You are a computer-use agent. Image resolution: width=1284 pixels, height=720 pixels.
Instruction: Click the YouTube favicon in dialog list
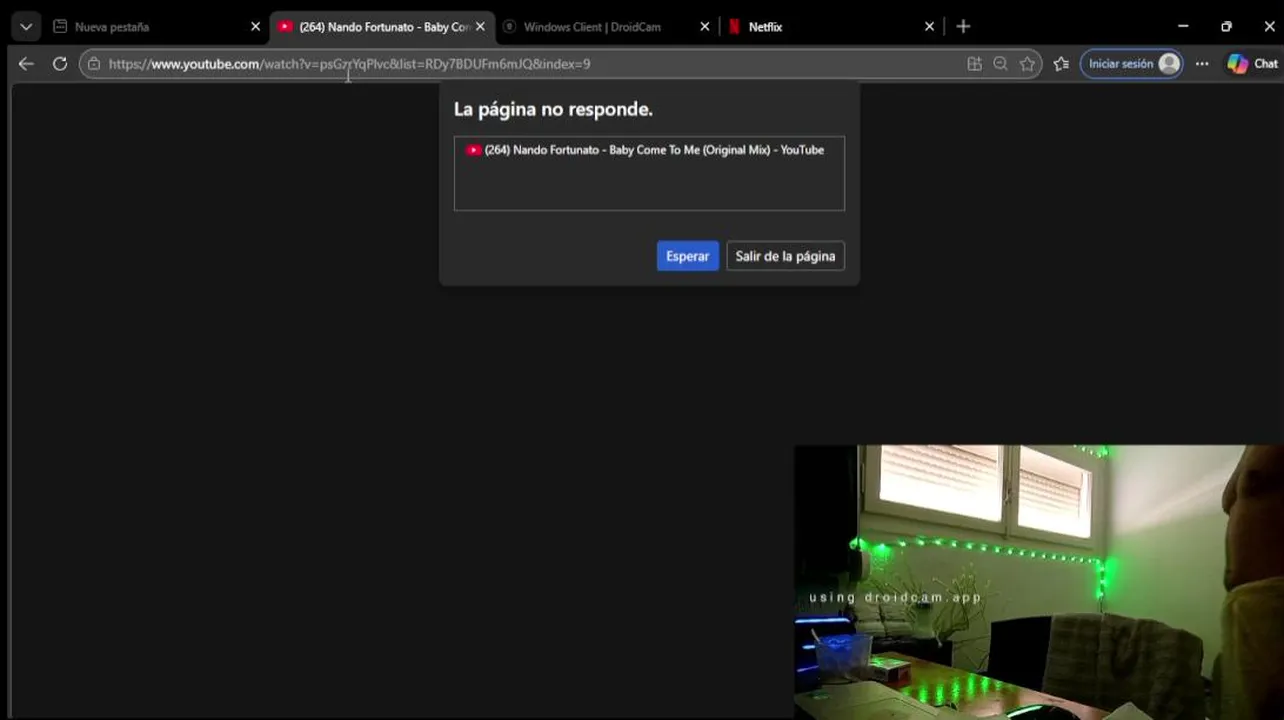tap(473, 150)
